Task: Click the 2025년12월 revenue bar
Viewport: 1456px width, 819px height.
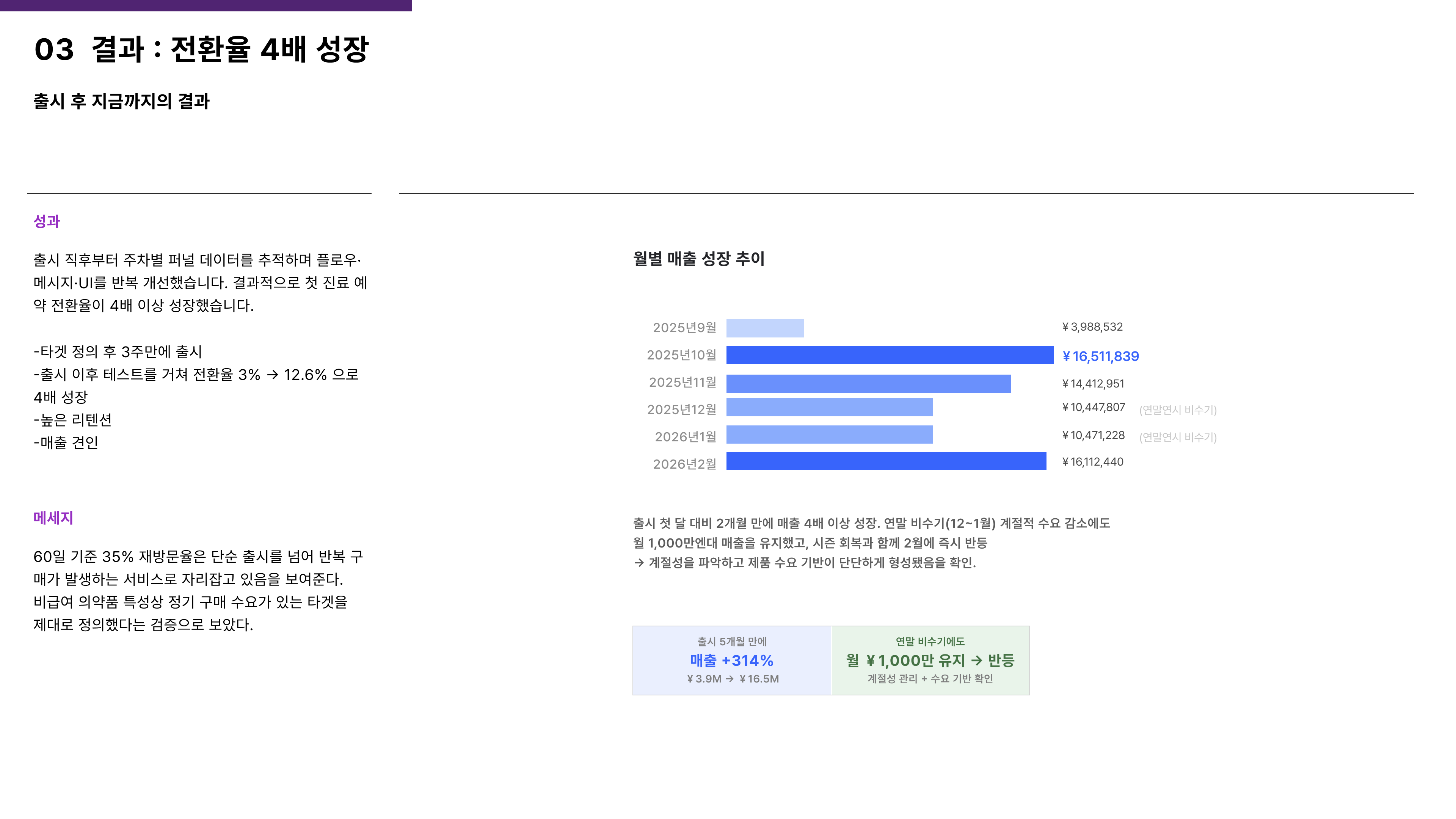Action: [x=829, y=407]
